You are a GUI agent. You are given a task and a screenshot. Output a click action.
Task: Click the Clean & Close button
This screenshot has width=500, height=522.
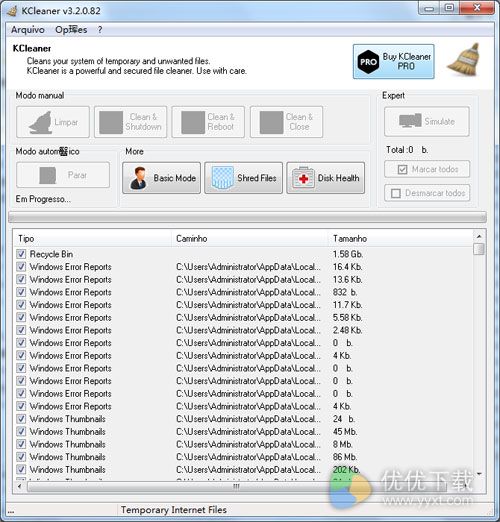(287, 122)
